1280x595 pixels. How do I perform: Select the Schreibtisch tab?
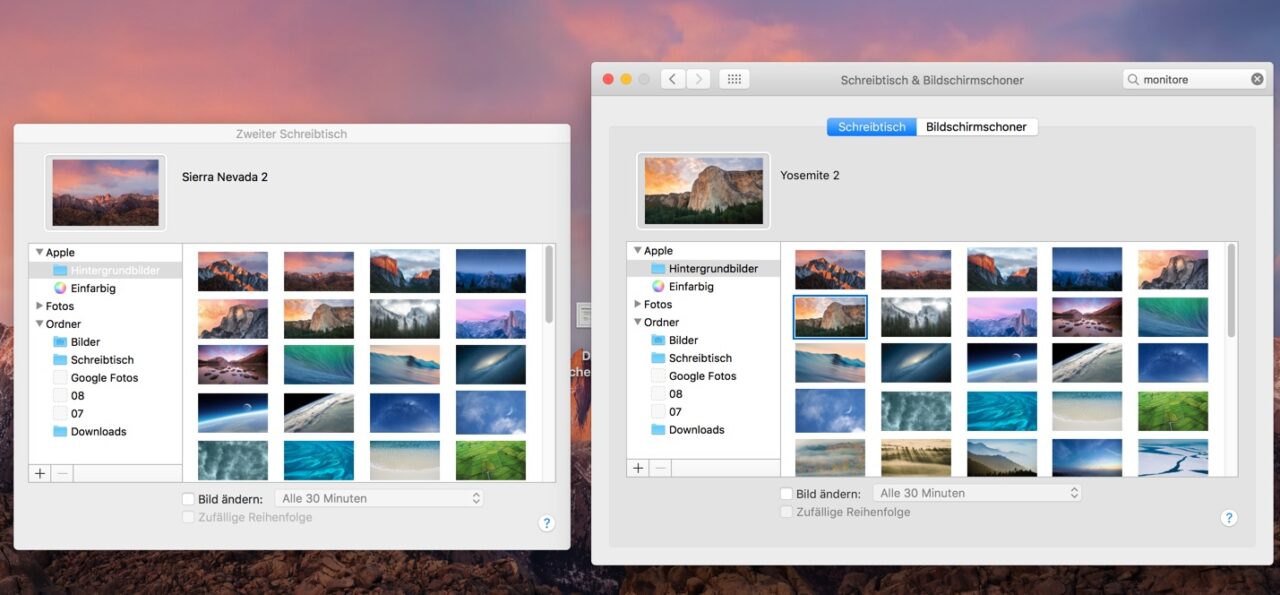pyautogui.click(x=871, y=126)
